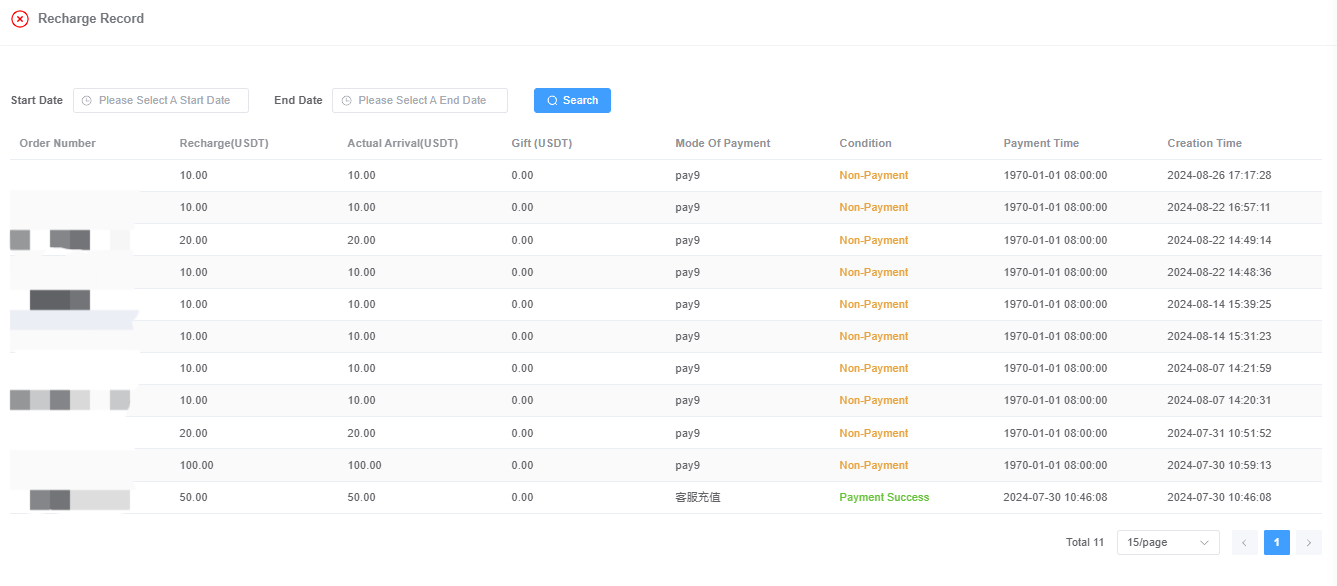Viewport: 1337px width, 586px height.
Task: Expand the 15/page page size dropdown
Action: [x=1167, y=542]
